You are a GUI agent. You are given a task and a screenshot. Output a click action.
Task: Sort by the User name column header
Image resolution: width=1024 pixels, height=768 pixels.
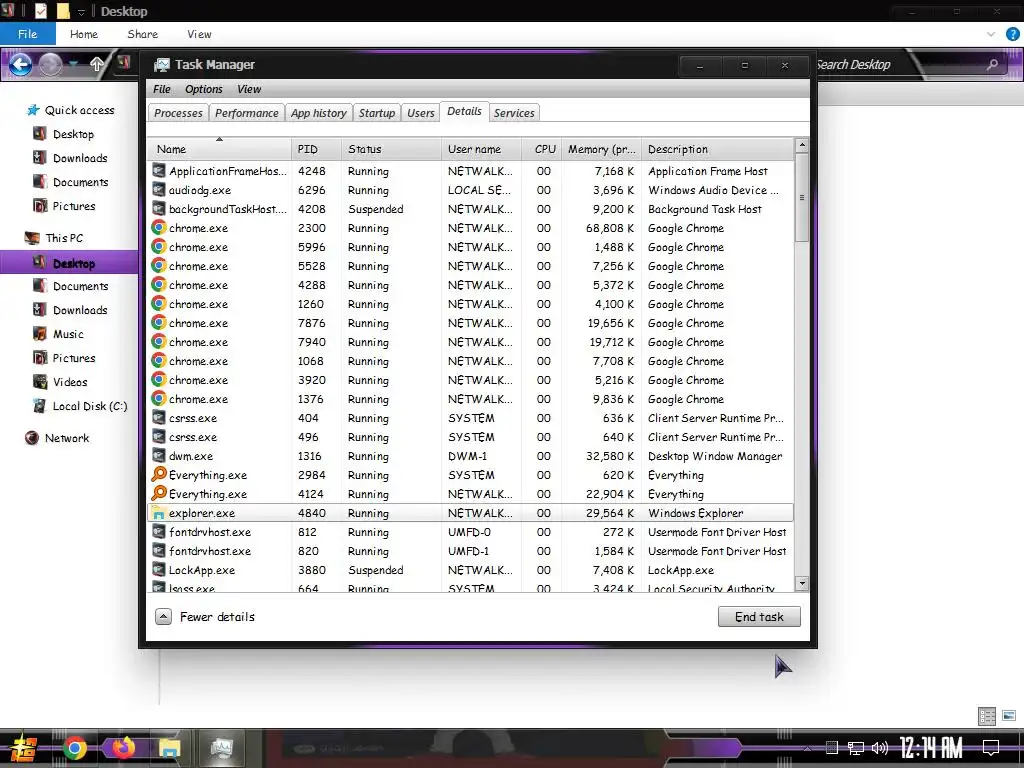[481, 149]
